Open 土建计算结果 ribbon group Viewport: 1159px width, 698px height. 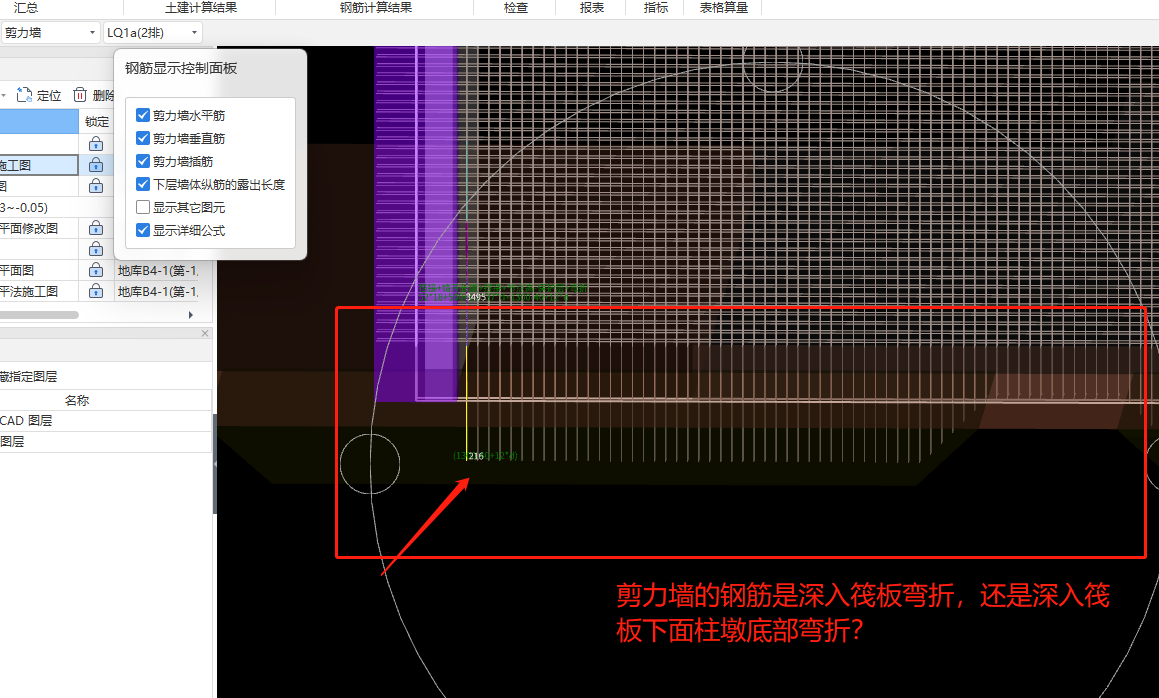click(x=201, y=7)
